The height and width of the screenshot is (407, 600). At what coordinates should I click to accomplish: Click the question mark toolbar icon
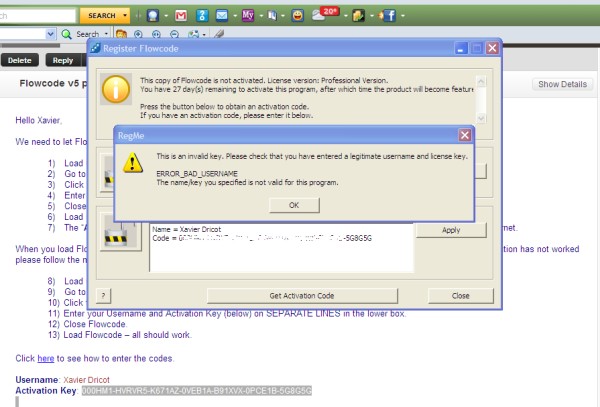point(202,16)
